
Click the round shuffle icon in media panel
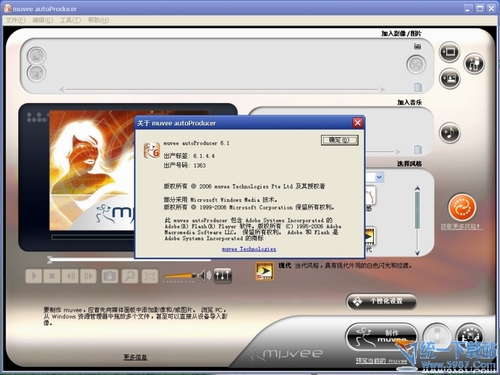(416, 65)
